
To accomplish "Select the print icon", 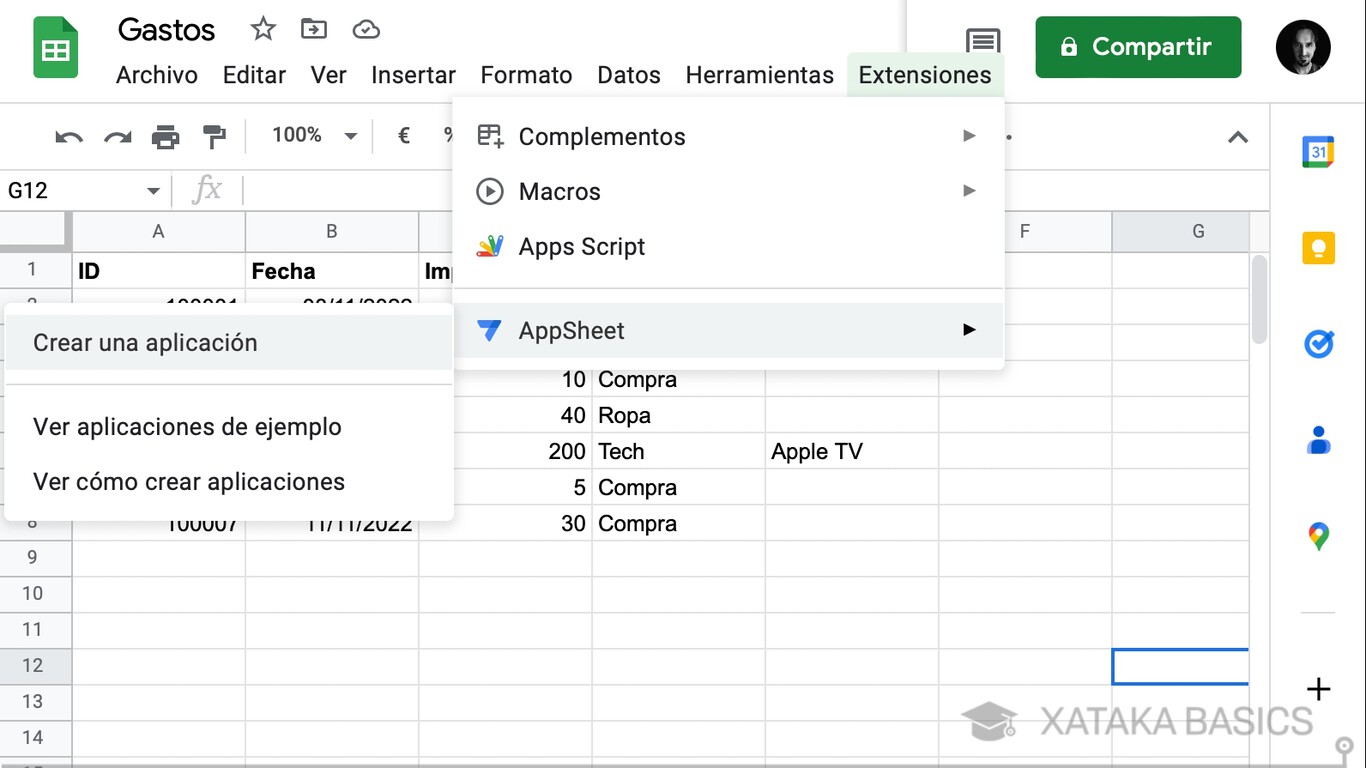I will pos(167,136).
